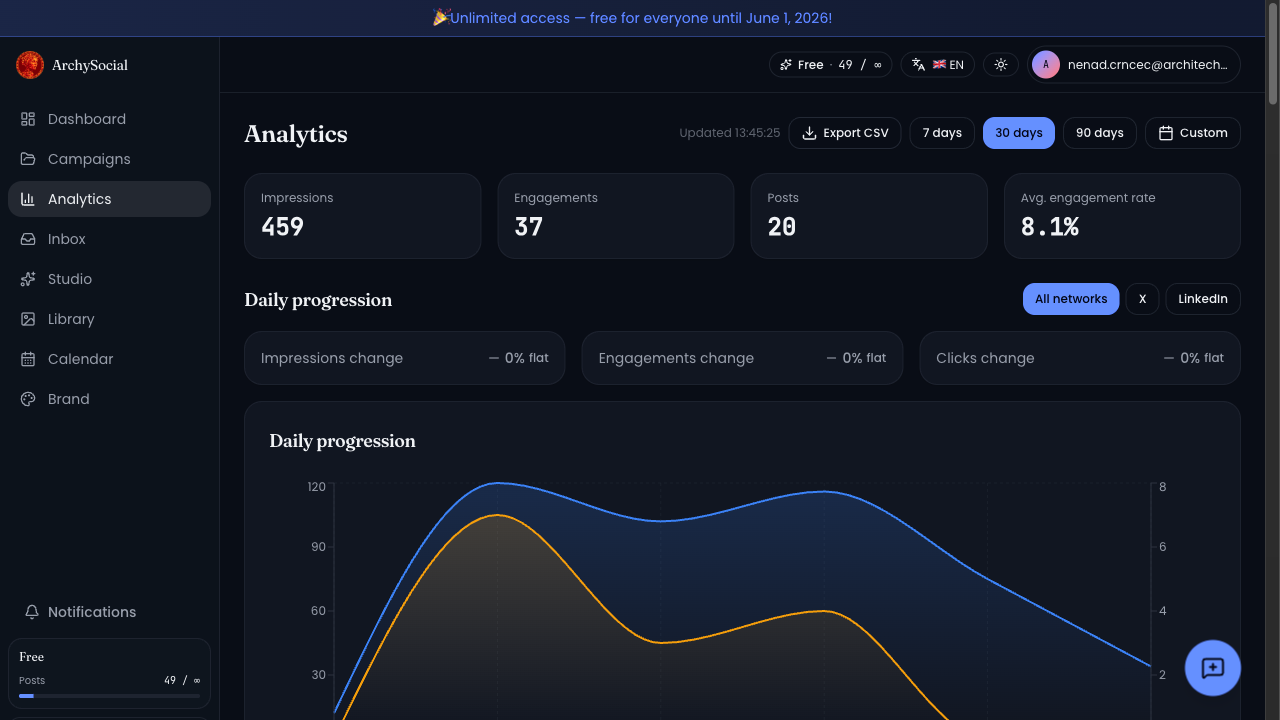
Task: Open the EN language selector
Action: tap(940, 65)
